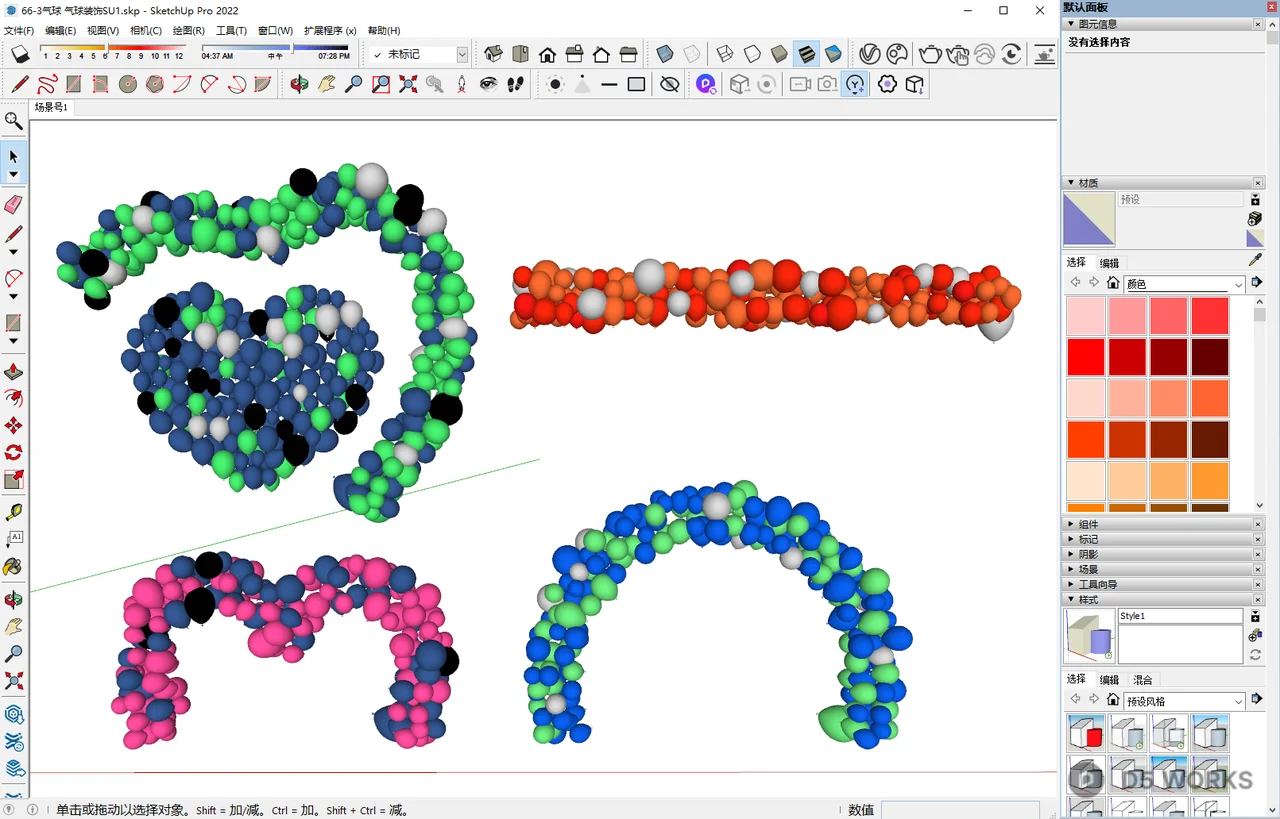
Task: Select the Rotate tool in left toolbar
Action: 14,453
